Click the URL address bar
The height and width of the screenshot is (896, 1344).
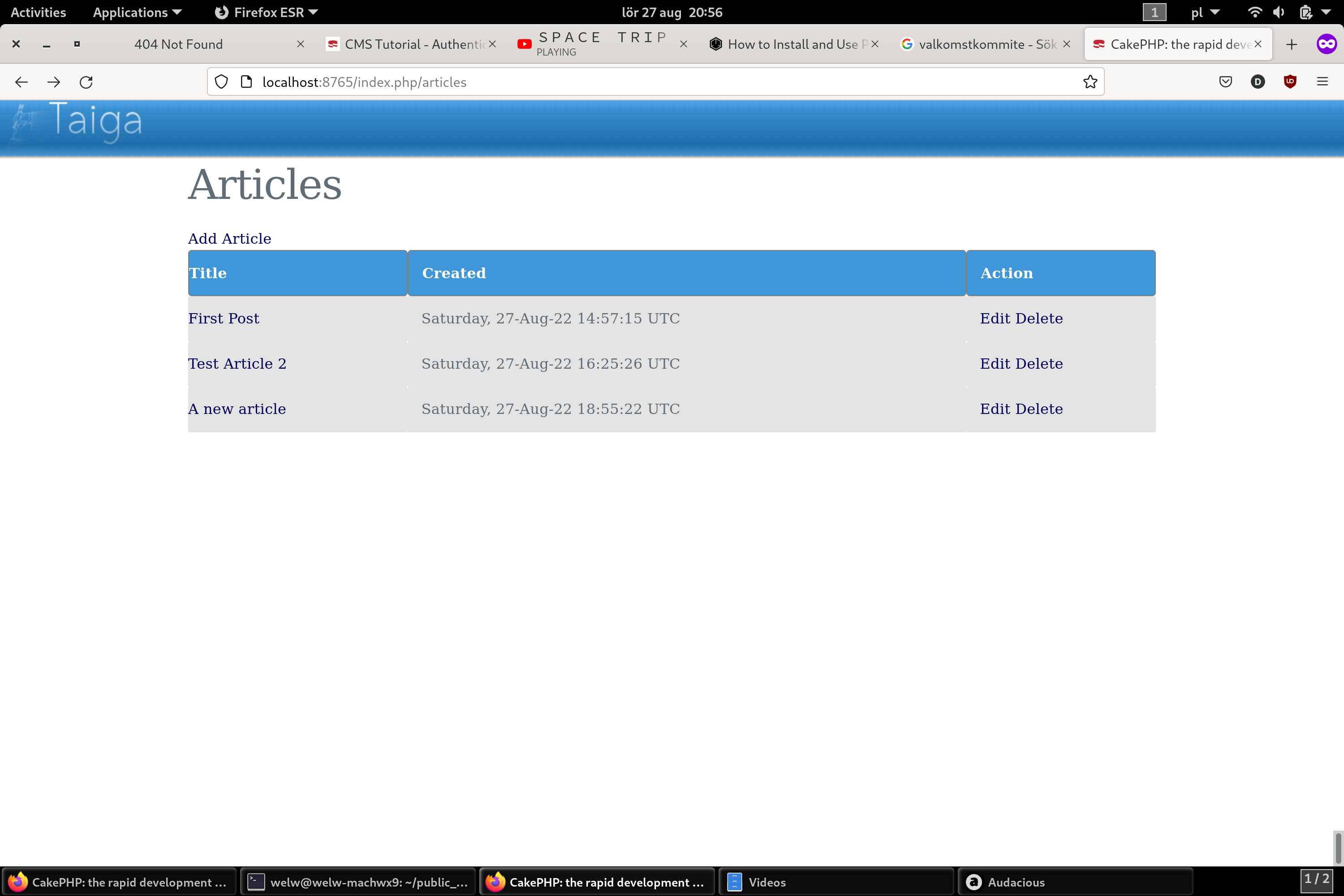pos(629,82)
